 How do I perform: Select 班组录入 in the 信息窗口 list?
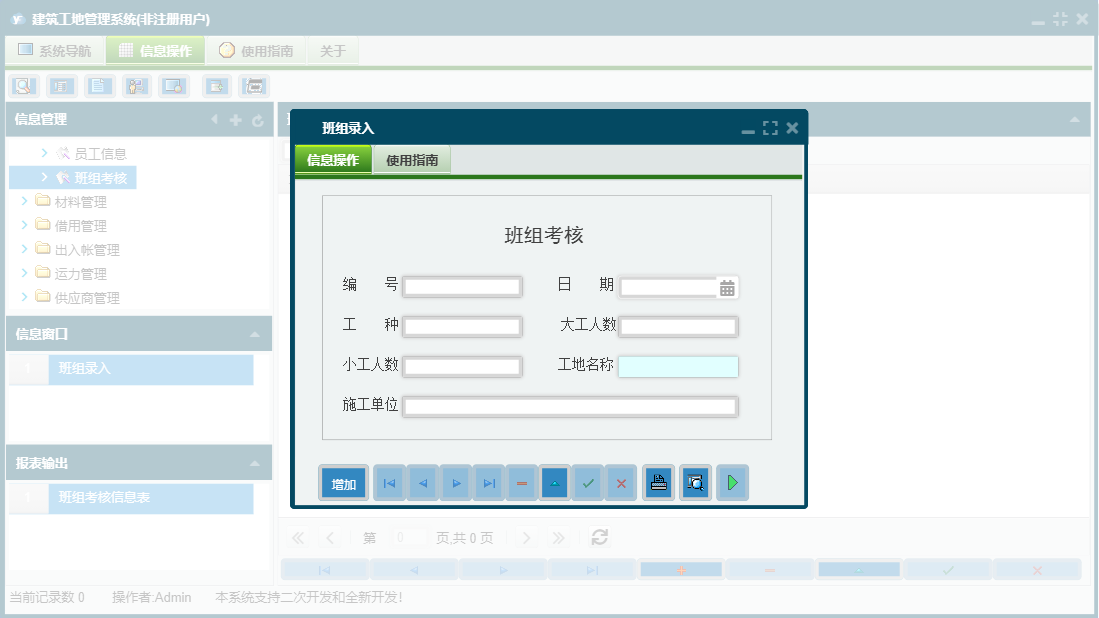click(87, 370)
